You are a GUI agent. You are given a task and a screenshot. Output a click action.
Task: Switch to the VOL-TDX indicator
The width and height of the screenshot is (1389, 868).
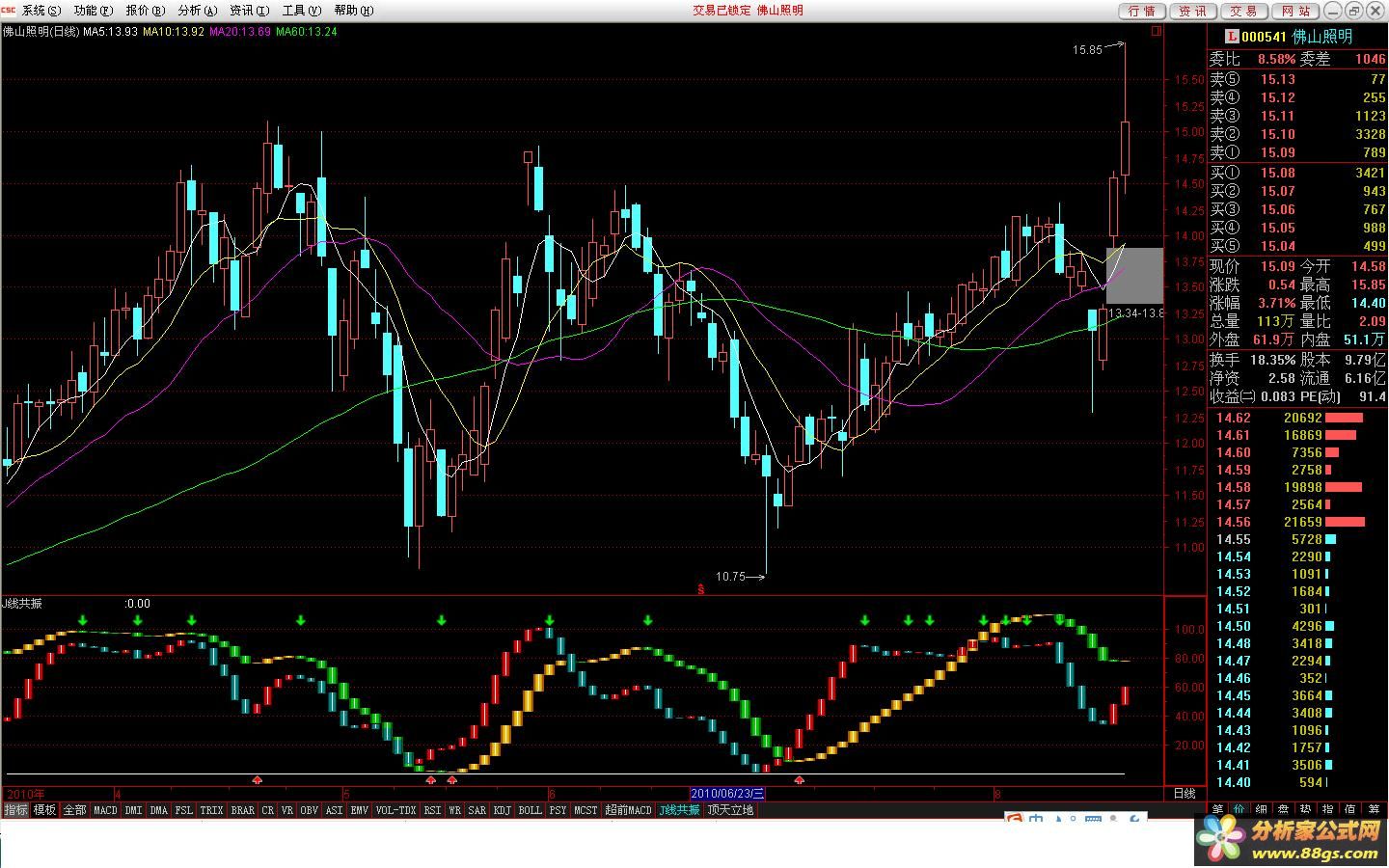click(395, 810)
